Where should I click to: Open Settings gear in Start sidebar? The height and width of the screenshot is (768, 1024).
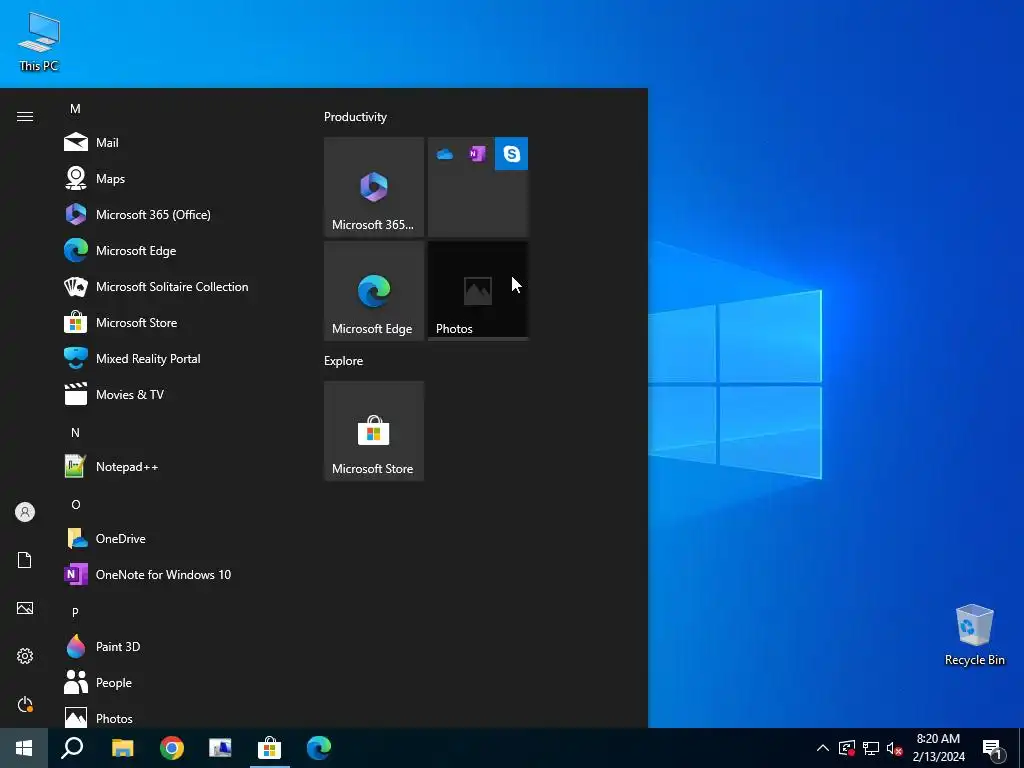pos(25,656)
